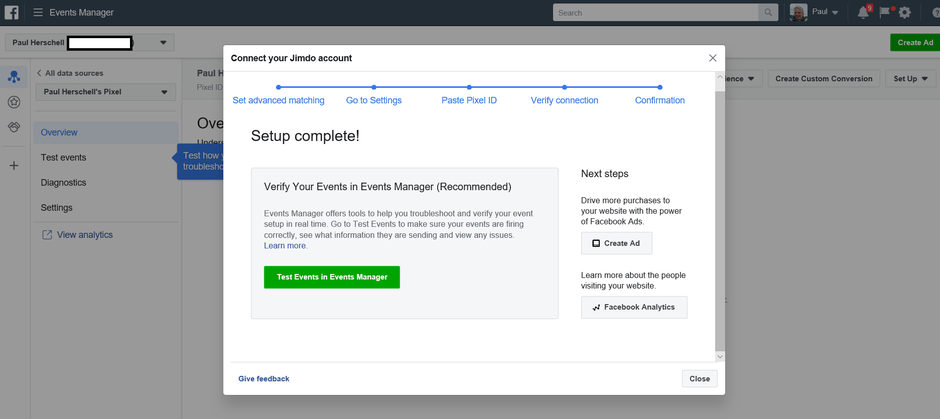
Task: Click the plus add data source icon
Action: pos(14,166)
